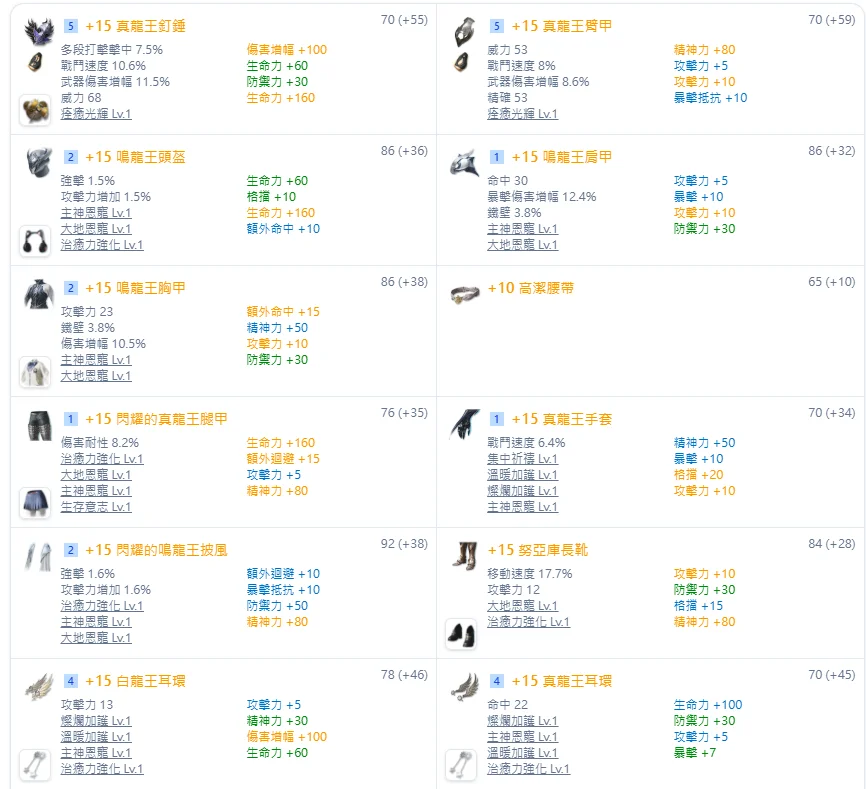Select the 努亞庫長靴 boots item icon
Screen dimensions: 866x789
(466, 554)
